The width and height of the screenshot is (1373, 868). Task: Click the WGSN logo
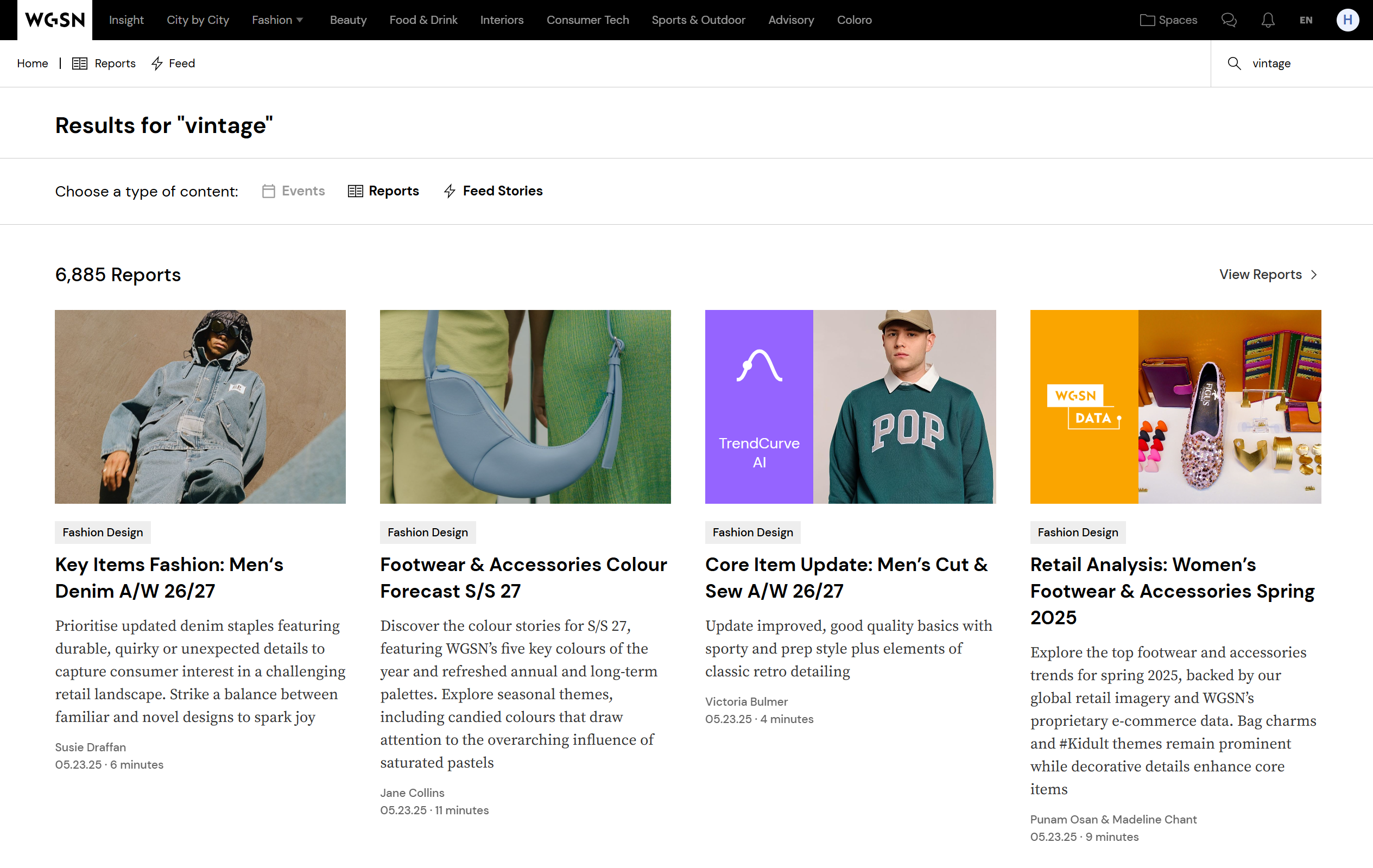pos(55,20)
